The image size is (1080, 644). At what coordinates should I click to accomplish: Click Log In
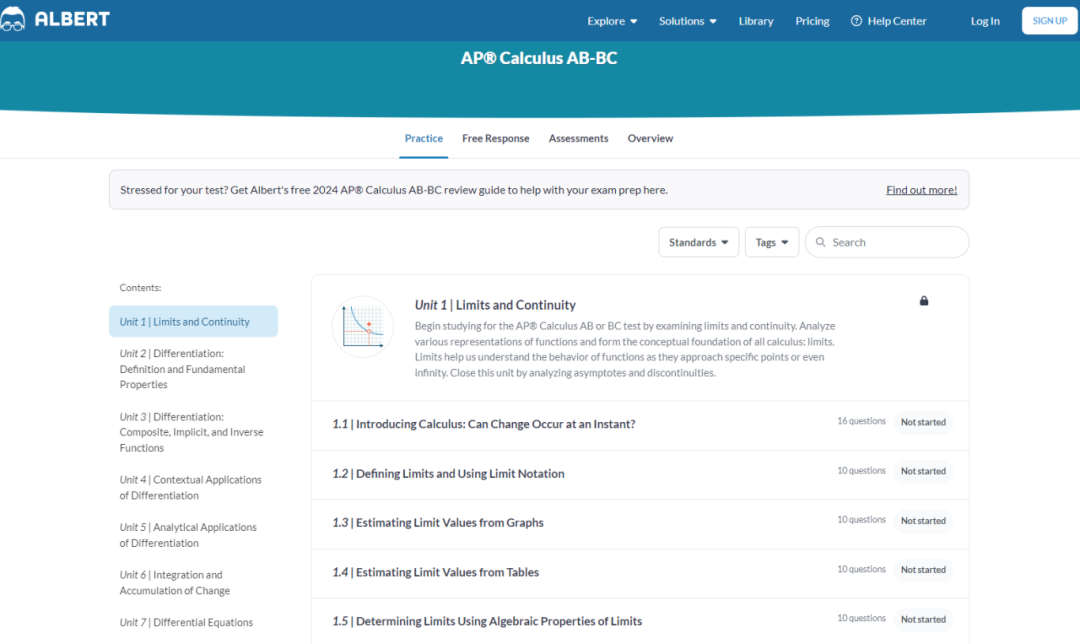(x=985, y=21)
